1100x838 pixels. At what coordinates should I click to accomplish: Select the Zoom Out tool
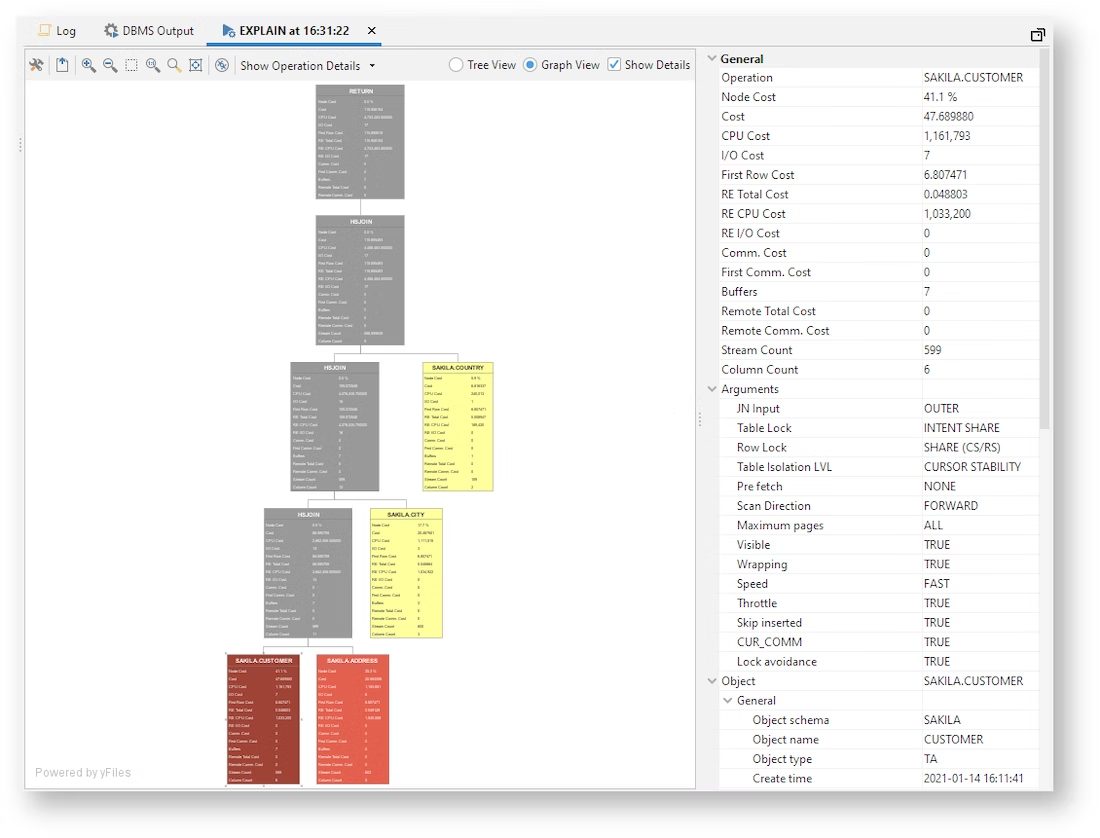(111, 64)
